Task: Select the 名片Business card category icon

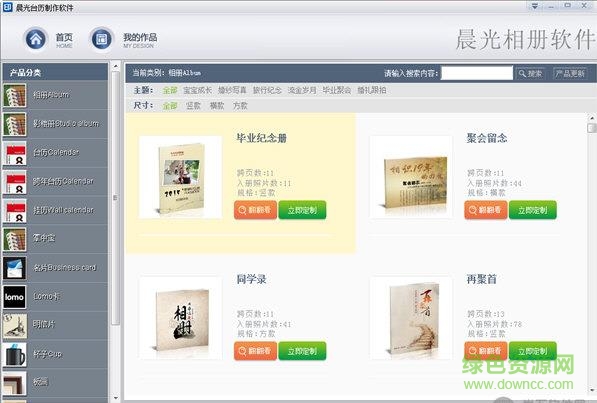Action: (x=15, y=268)
